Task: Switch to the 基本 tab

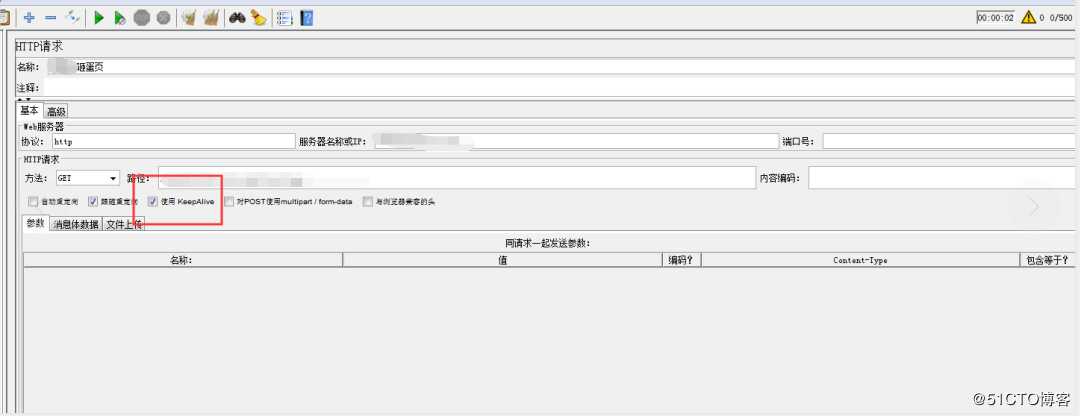Action: coord(30,110)
